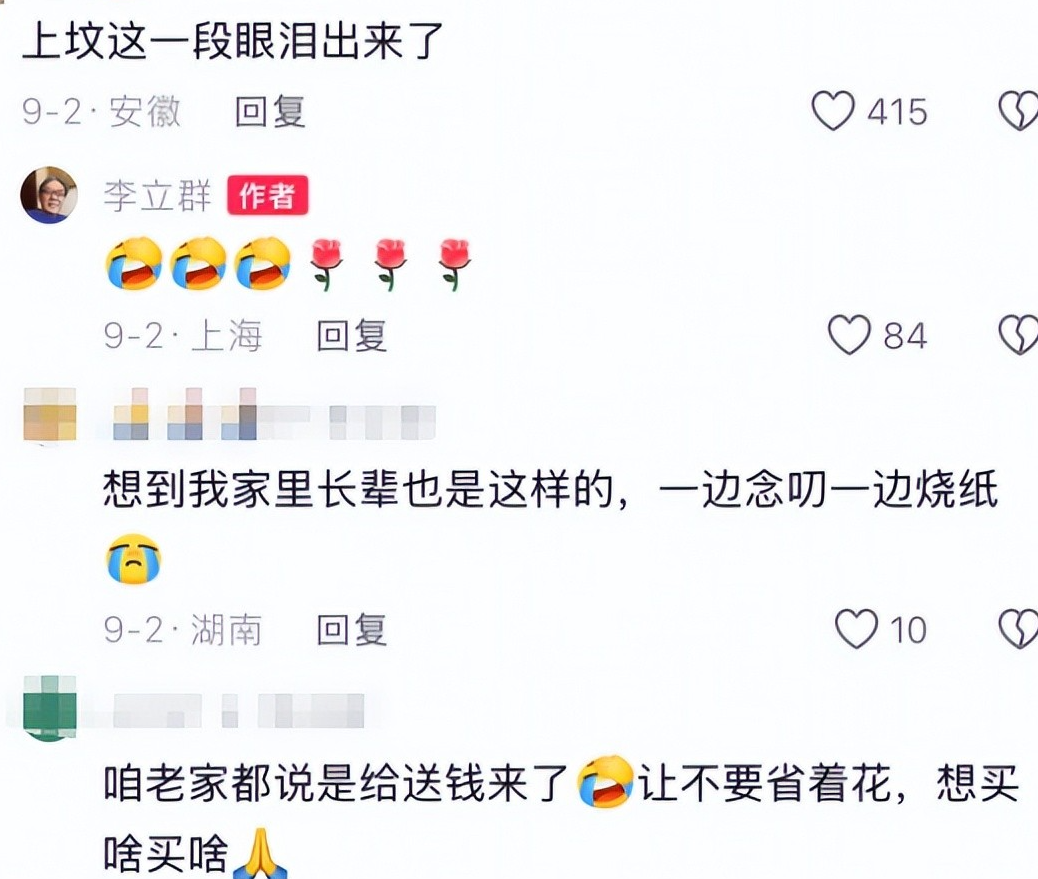Open the 李立群 username link

[x=158, y=196]
